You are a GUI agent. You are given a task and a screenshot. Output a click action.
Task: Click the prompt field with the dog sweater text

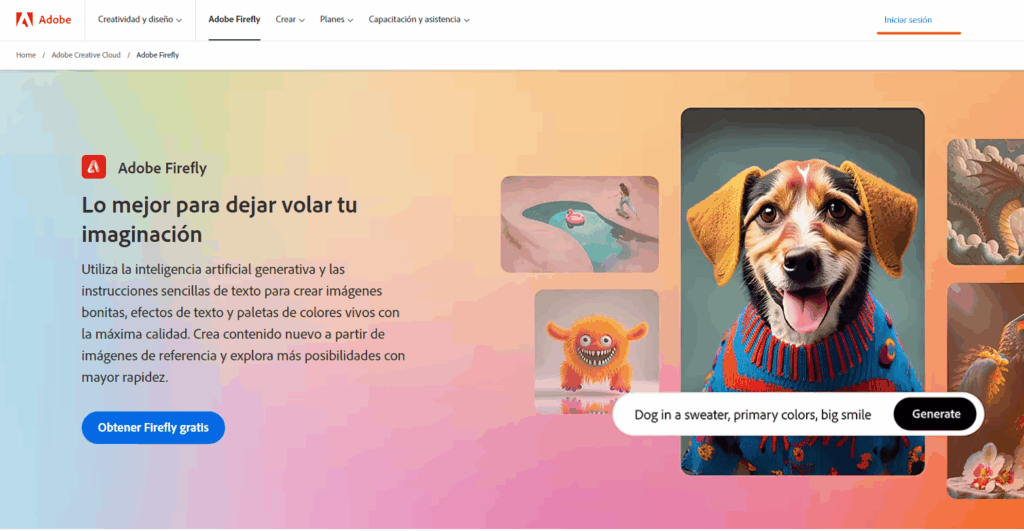tap(752, 415)
